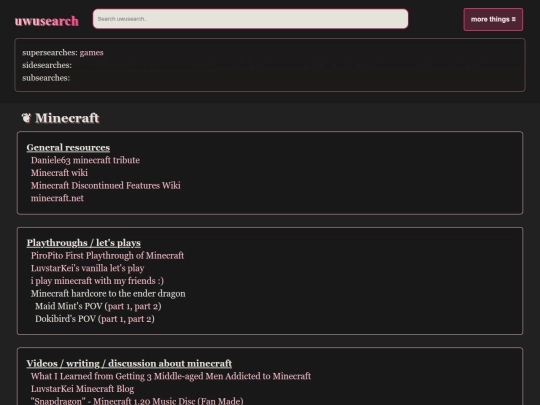This screenshot has width=540, height=405.
Task: Open Daniele63 minecraft tribute
Action: [x=85, y=160]
